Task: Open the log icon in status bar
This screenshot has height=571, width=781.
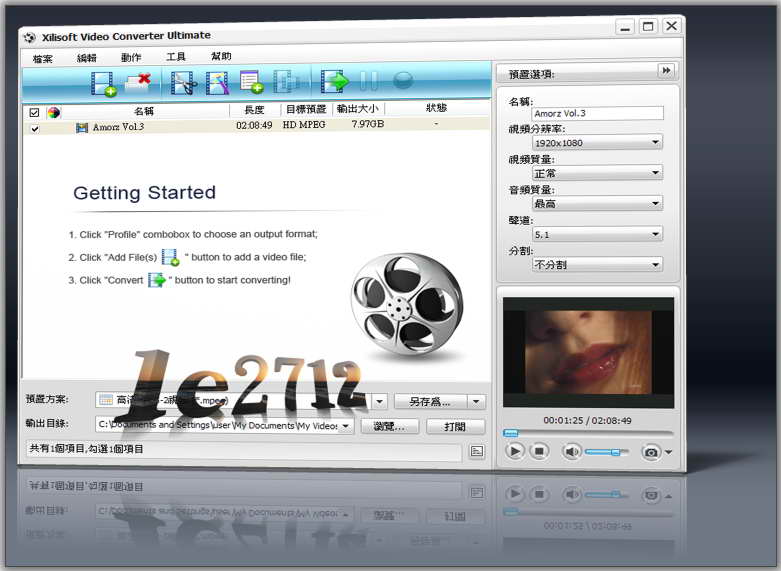Action: click(477, 451)
